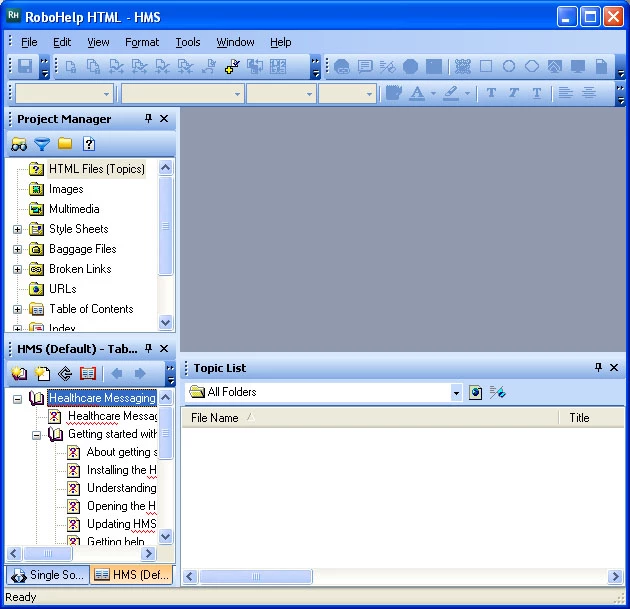Viewport: 630px width, 609px height.
Task: Toggle bold T formatting icon
Action: click(x=491, y=93)
